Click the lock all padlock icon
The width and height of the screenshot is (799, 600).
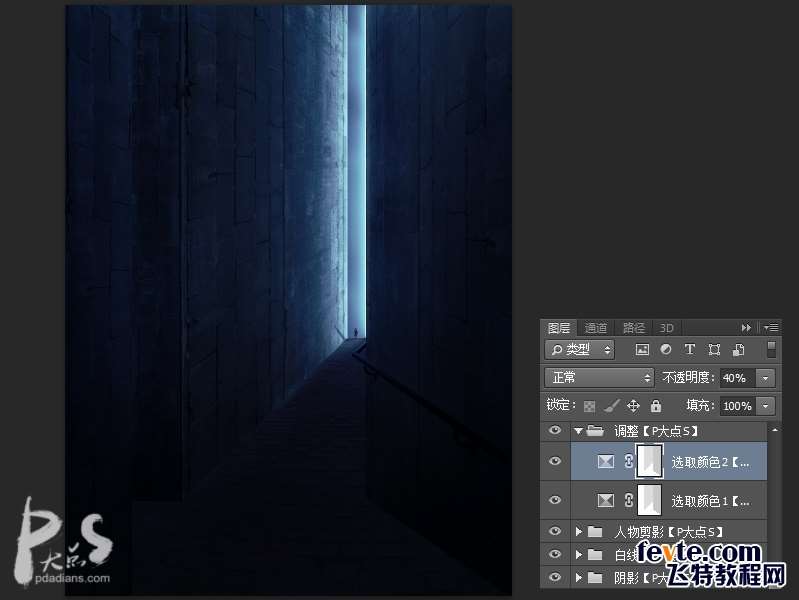click(656, 406)
